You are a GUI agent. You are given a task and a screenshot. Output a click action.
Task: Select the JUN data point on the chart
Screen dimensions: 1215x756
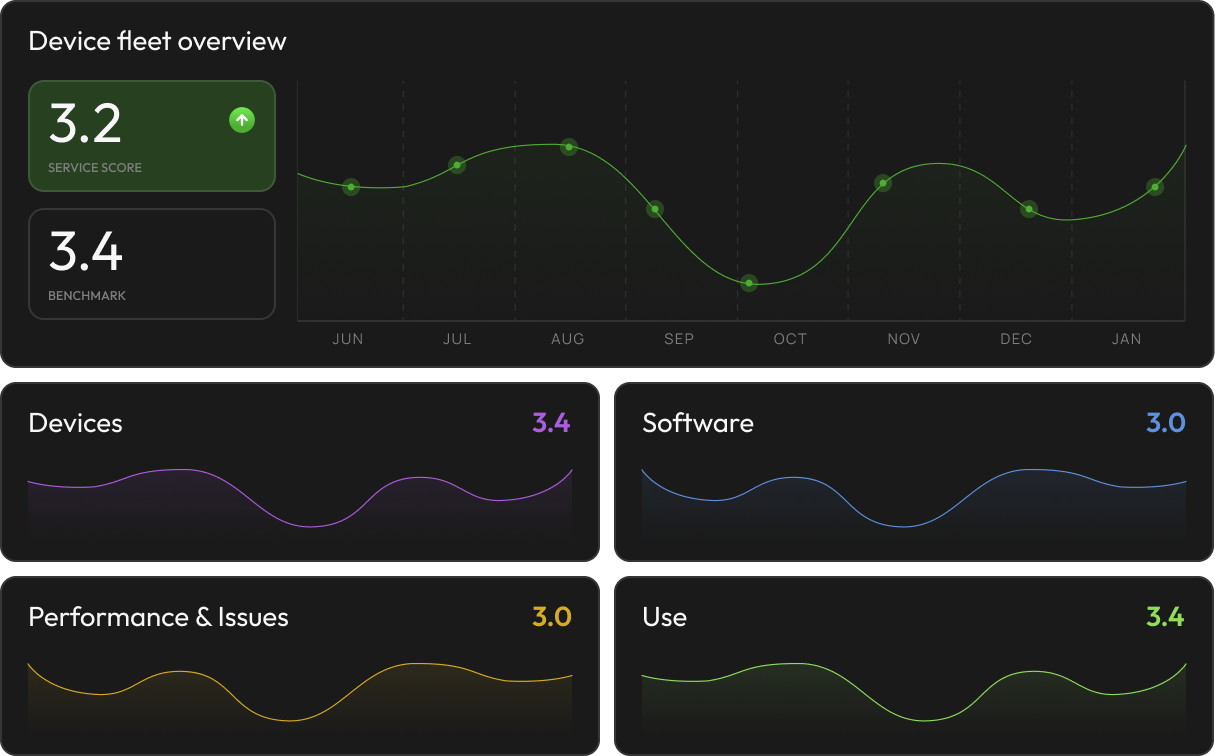[x=350, y=186]
